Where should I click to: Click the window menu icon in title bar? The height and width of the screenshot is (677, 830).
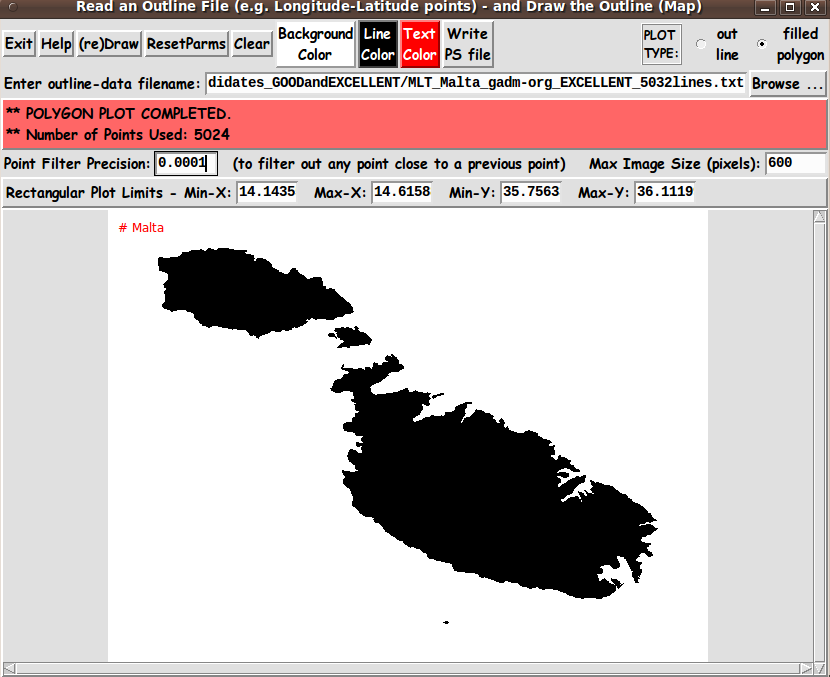pyautogui.click(x=13, y=7)
